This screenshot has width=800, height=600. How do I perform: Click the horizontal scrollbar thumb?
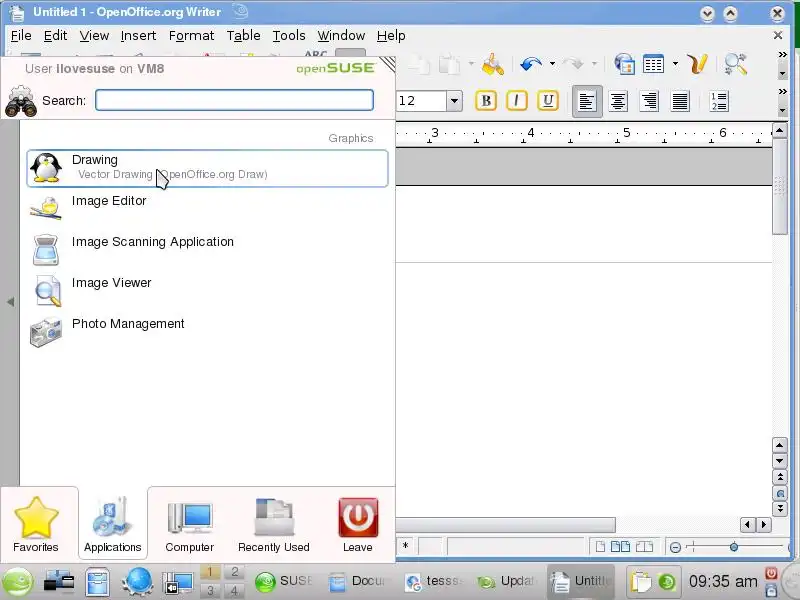tap(505, 524)
